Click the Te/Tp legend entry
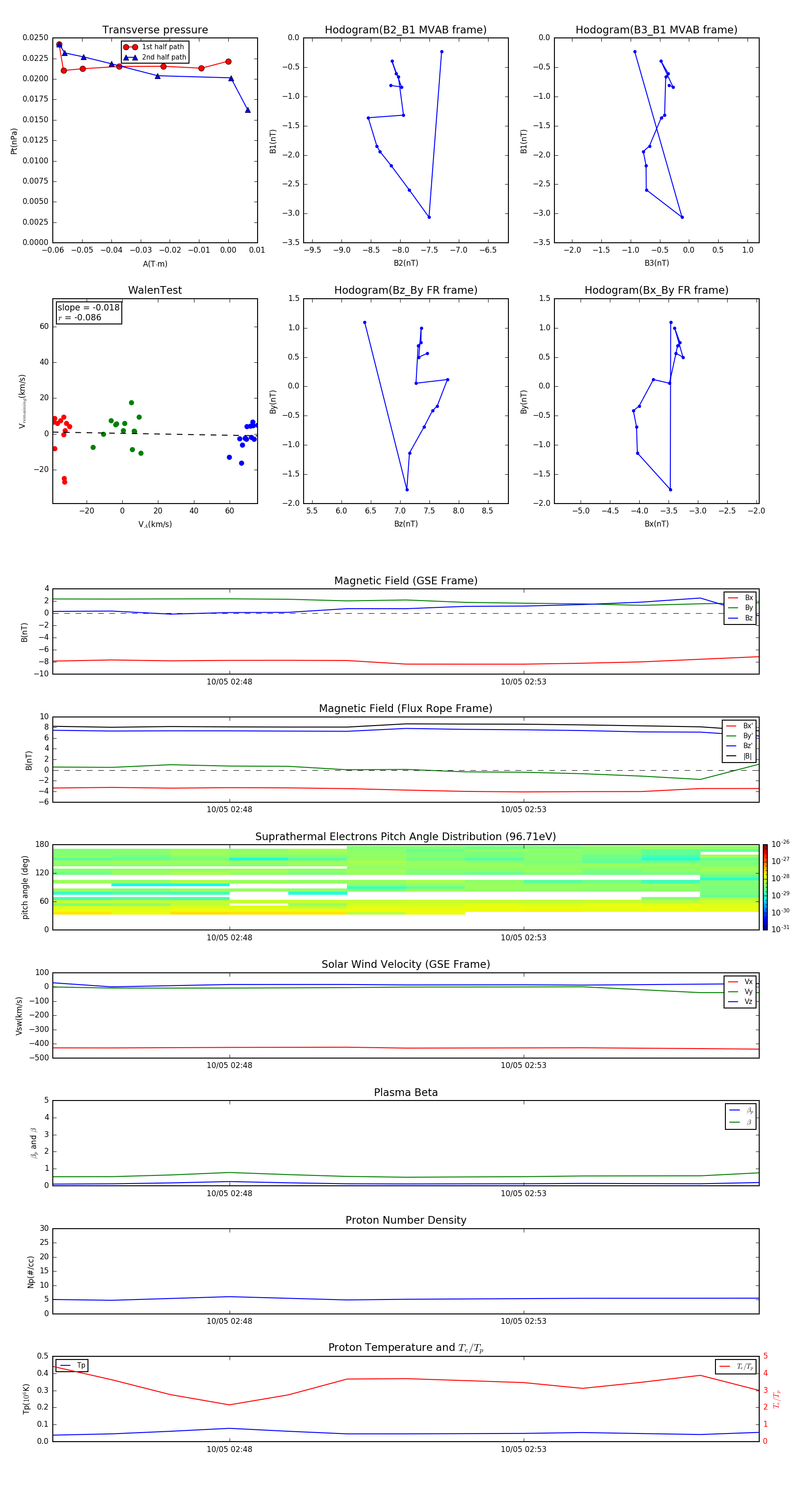Image resolution: width=812 pixels, height=1489 pixels. [x=736, y=1366]
